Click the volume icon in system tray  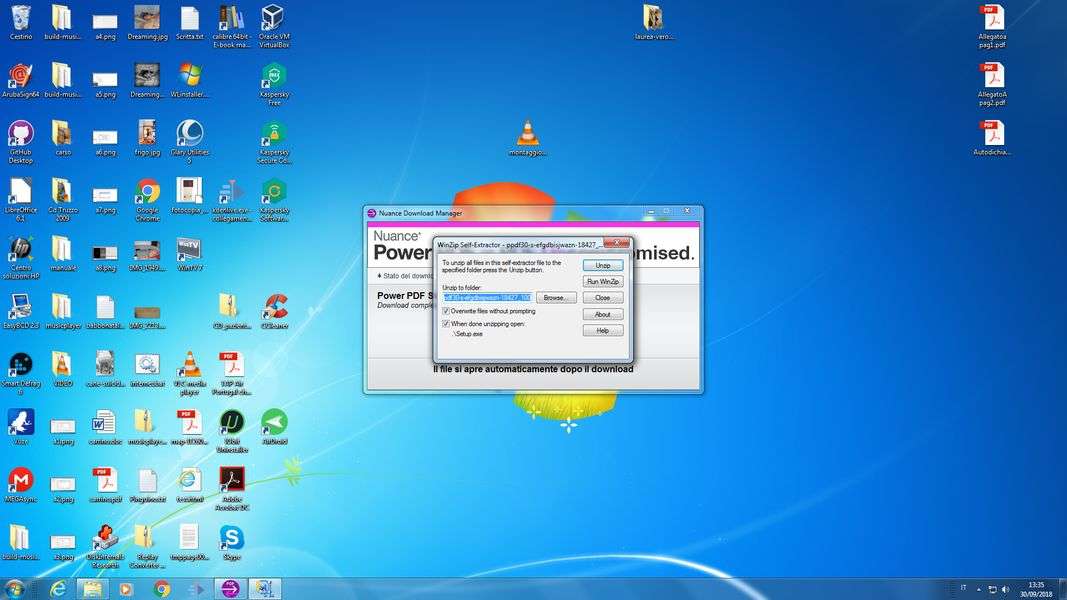1005,589
